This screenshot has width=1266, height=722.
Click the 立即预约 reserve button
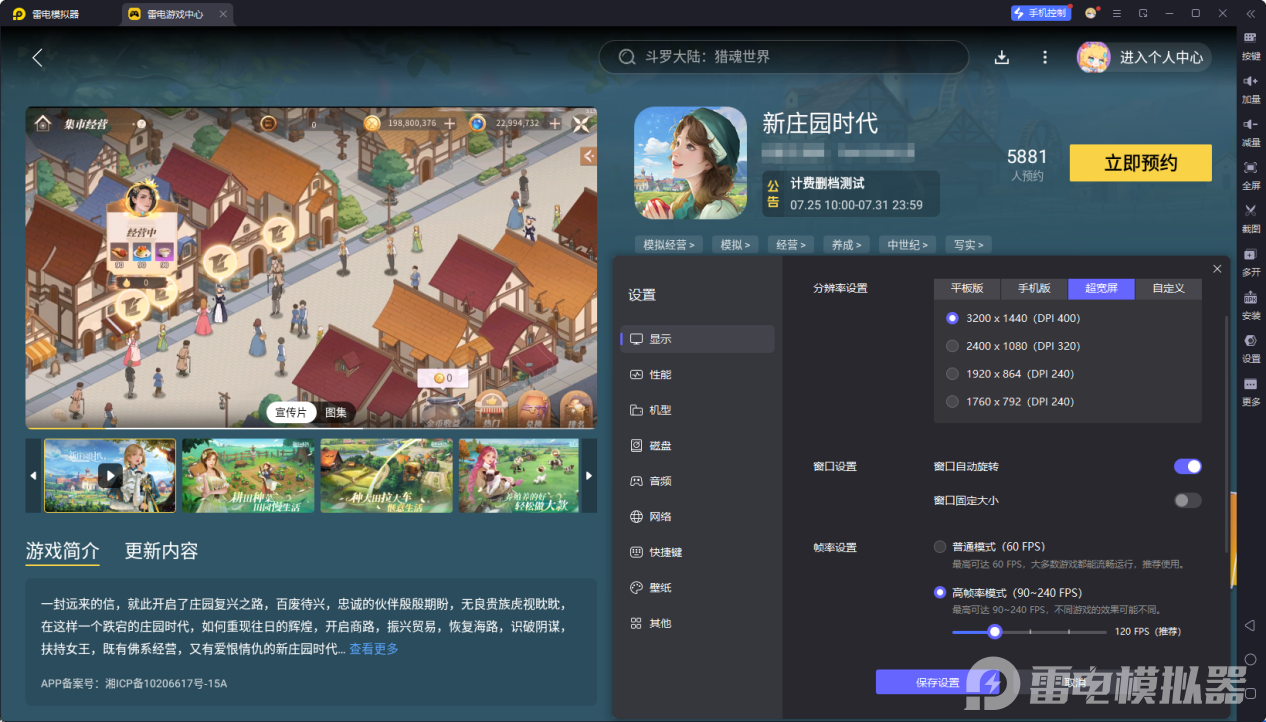(x=1140, y=163)
